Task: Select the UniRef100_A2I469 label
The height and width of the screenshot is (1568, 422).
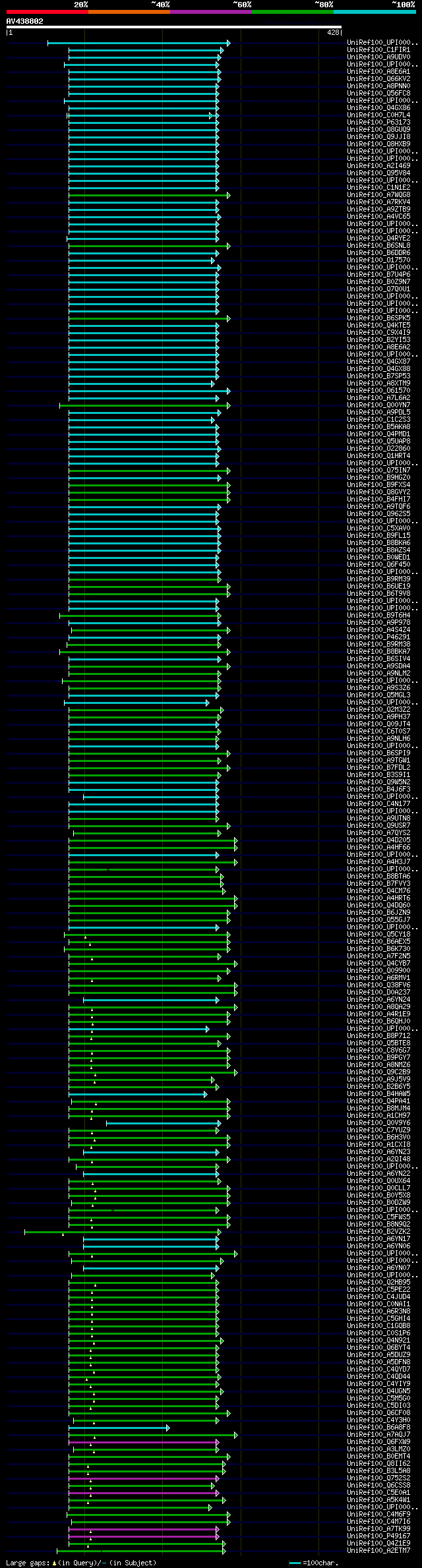Action: pos(378,165)
